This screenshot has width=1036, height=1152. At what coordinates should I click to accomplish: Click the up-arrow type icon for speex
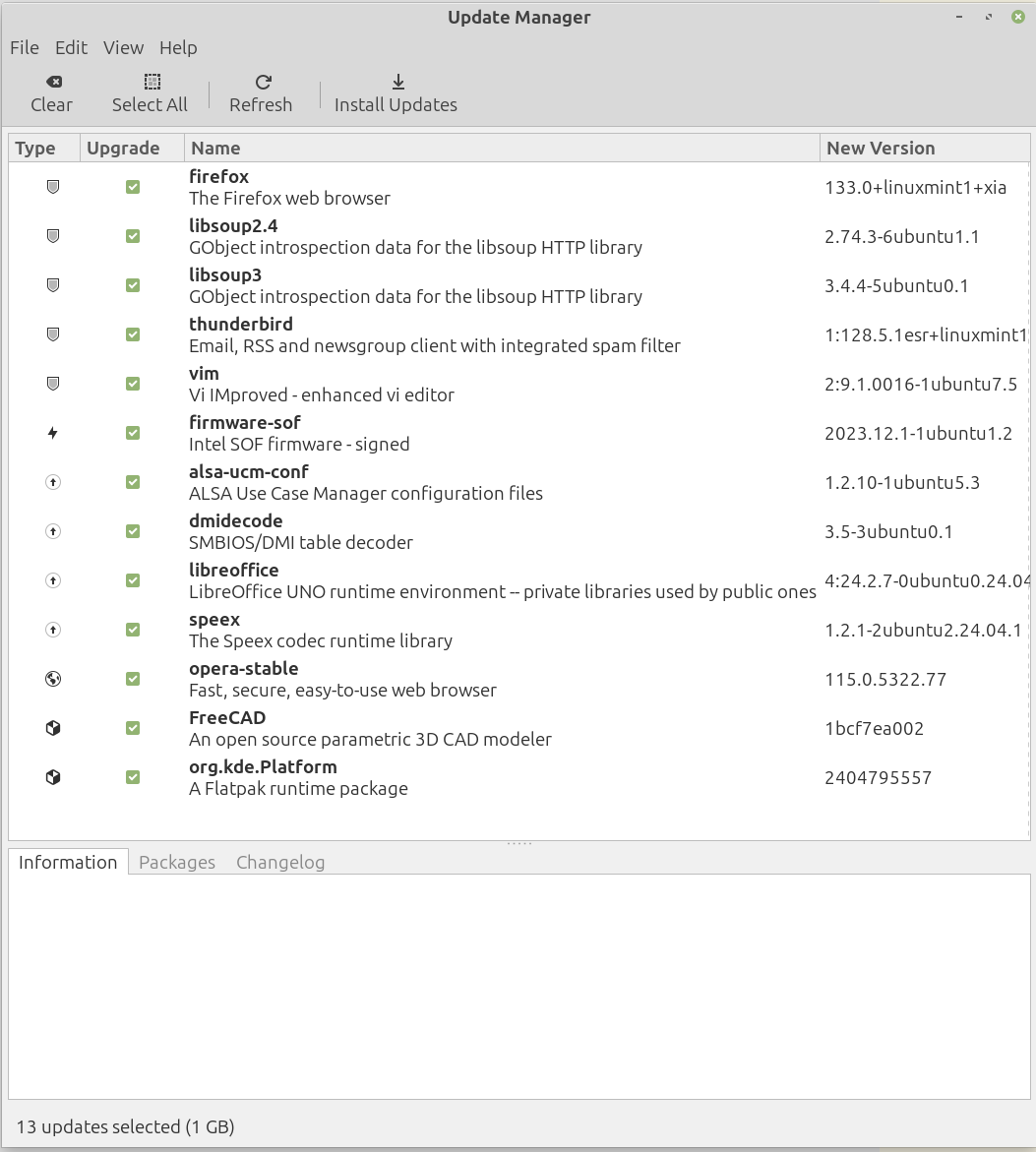(53, 630)
